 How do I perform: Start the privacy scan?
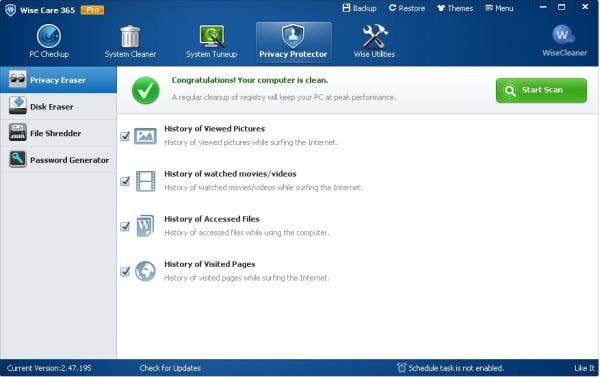[x=541, y=90]
